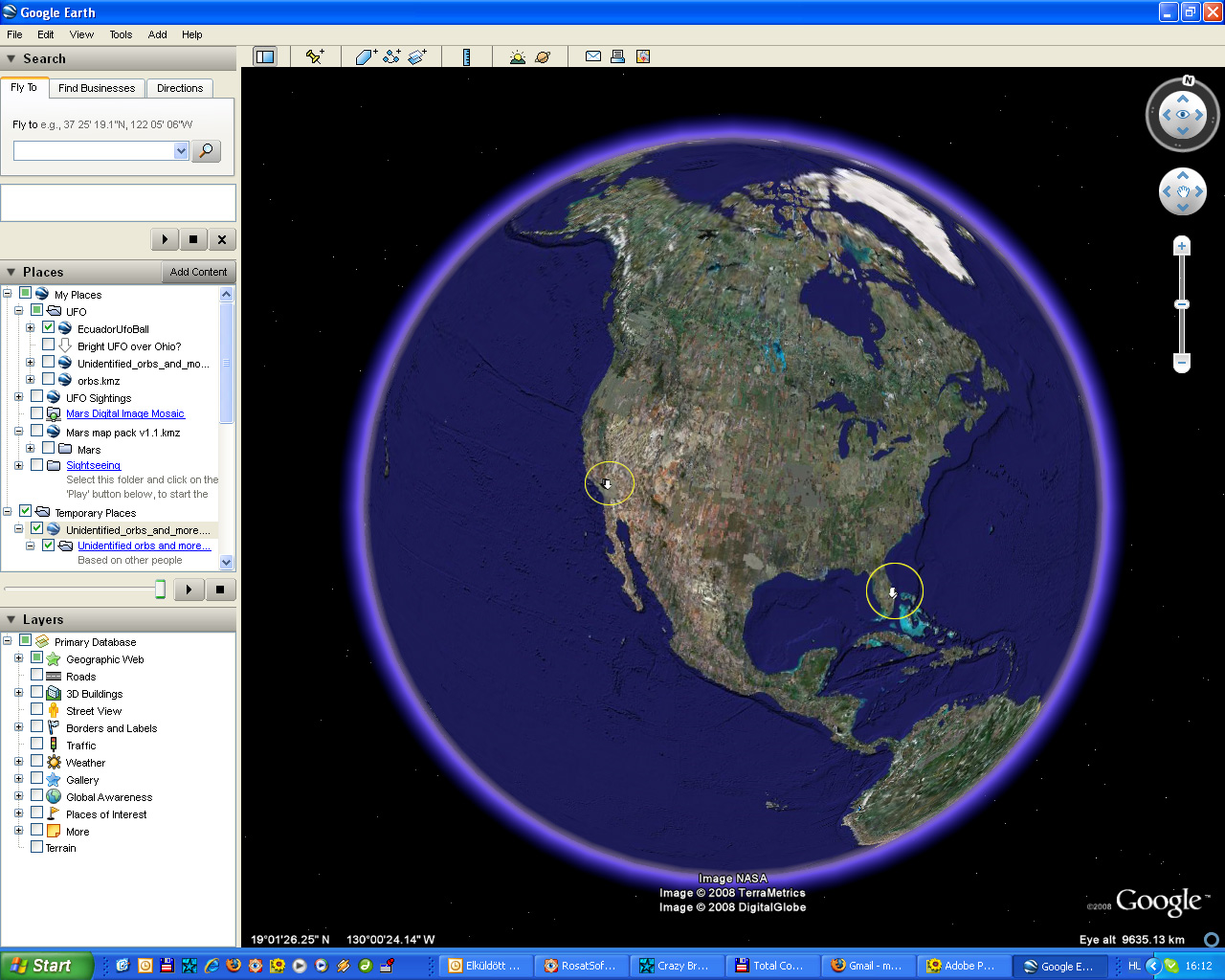Click the placemark over California
The height and width of the screenshot is (980, 1225).
[607, 484]
